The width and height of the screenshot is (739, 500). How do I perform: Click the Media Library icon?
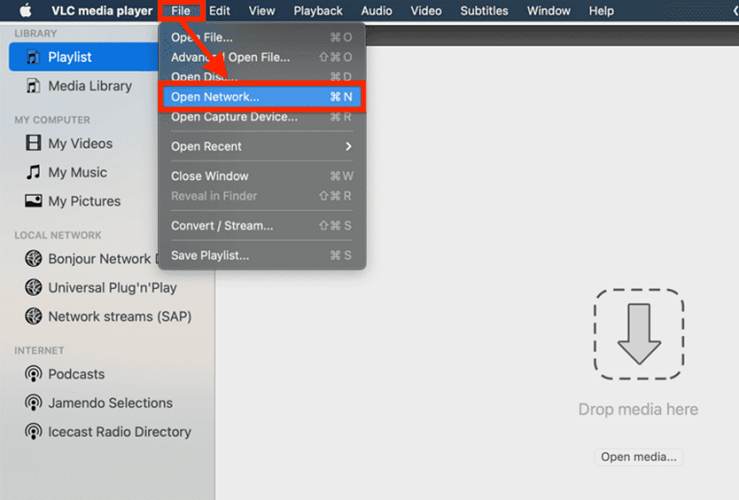[x=33, y=86]
